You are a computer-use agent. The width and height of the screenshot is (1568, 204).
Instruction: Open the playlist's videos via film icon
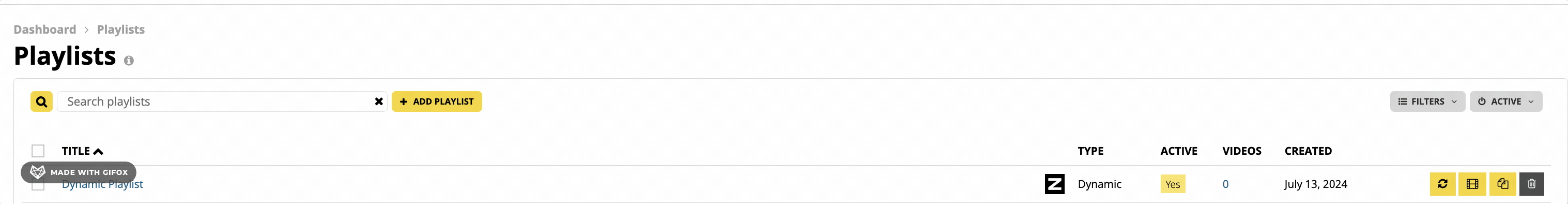pos(1472,184)
